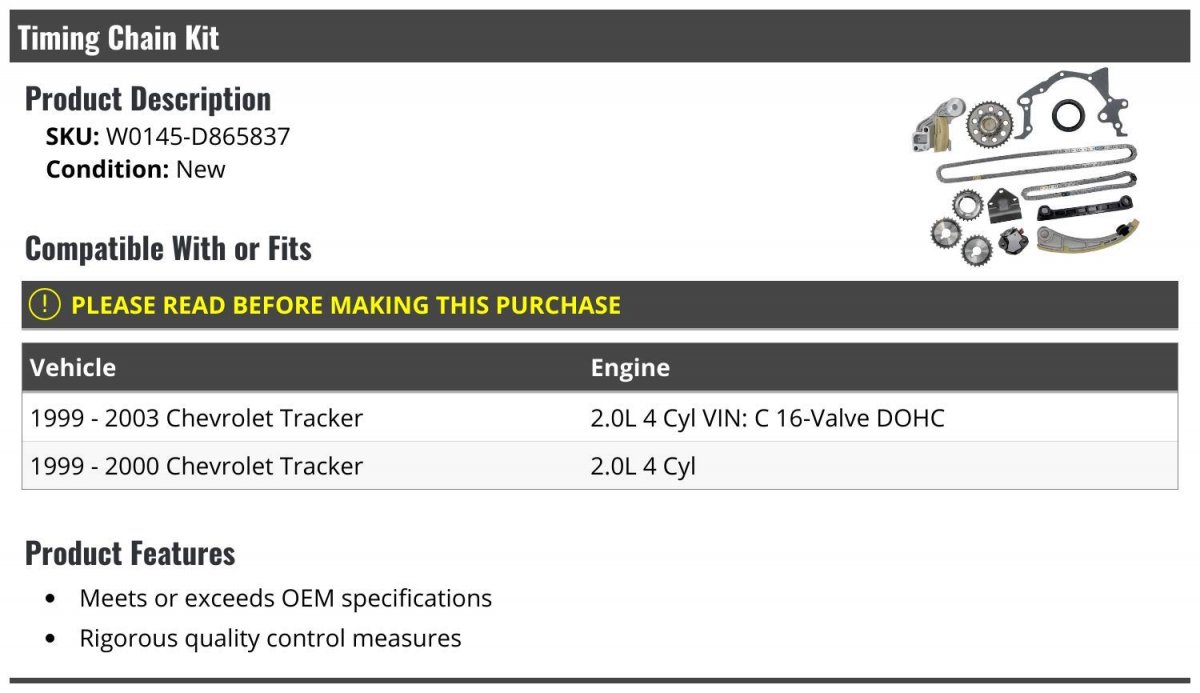This screenshot has height=693, width=1200.
Task: Click the 2.0L 4 Cyl VIN: C 16-Valve DOHC cell
Action: pos(767,418)
